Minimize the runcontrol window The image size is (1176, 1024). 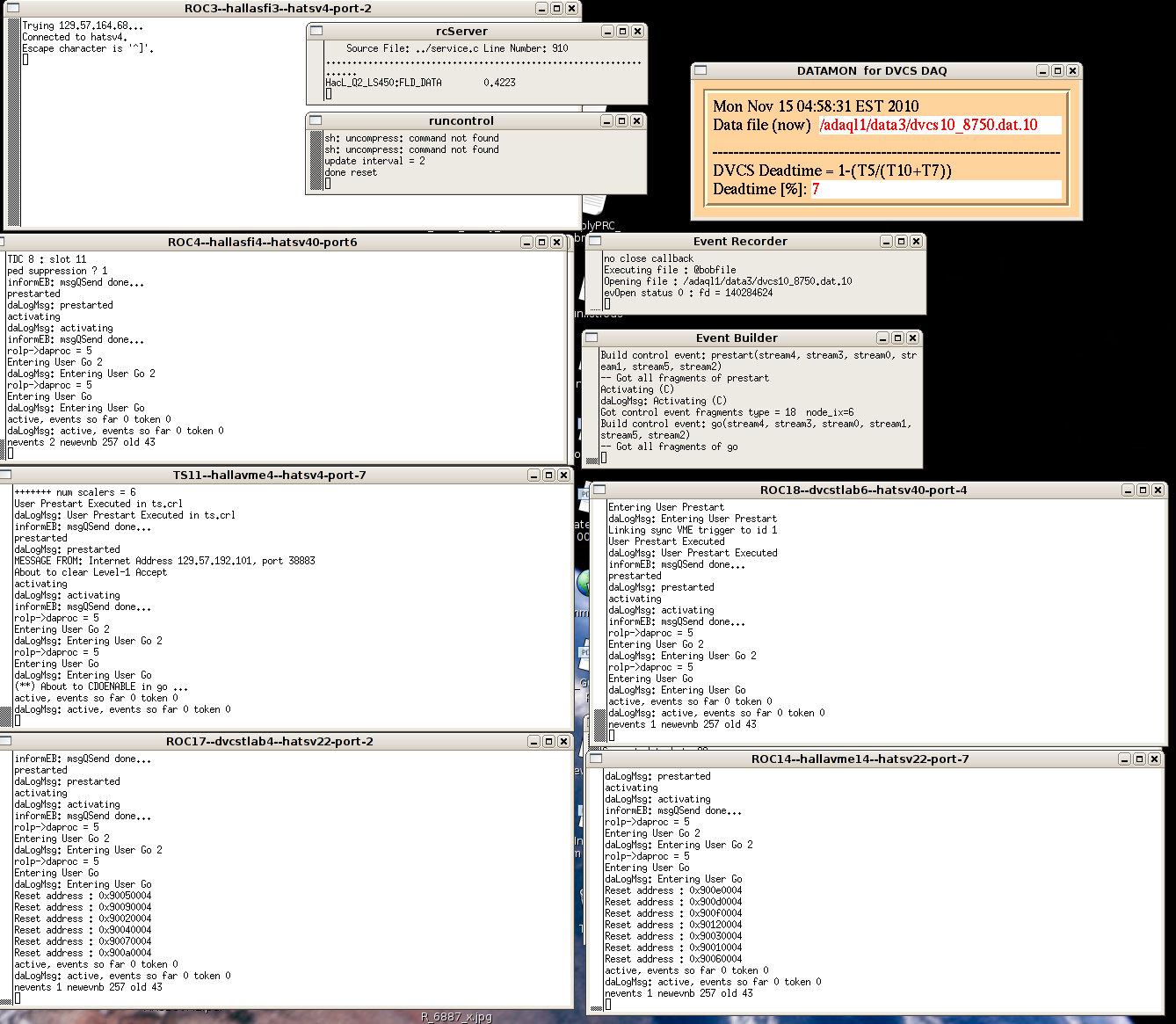coord(606,120)
